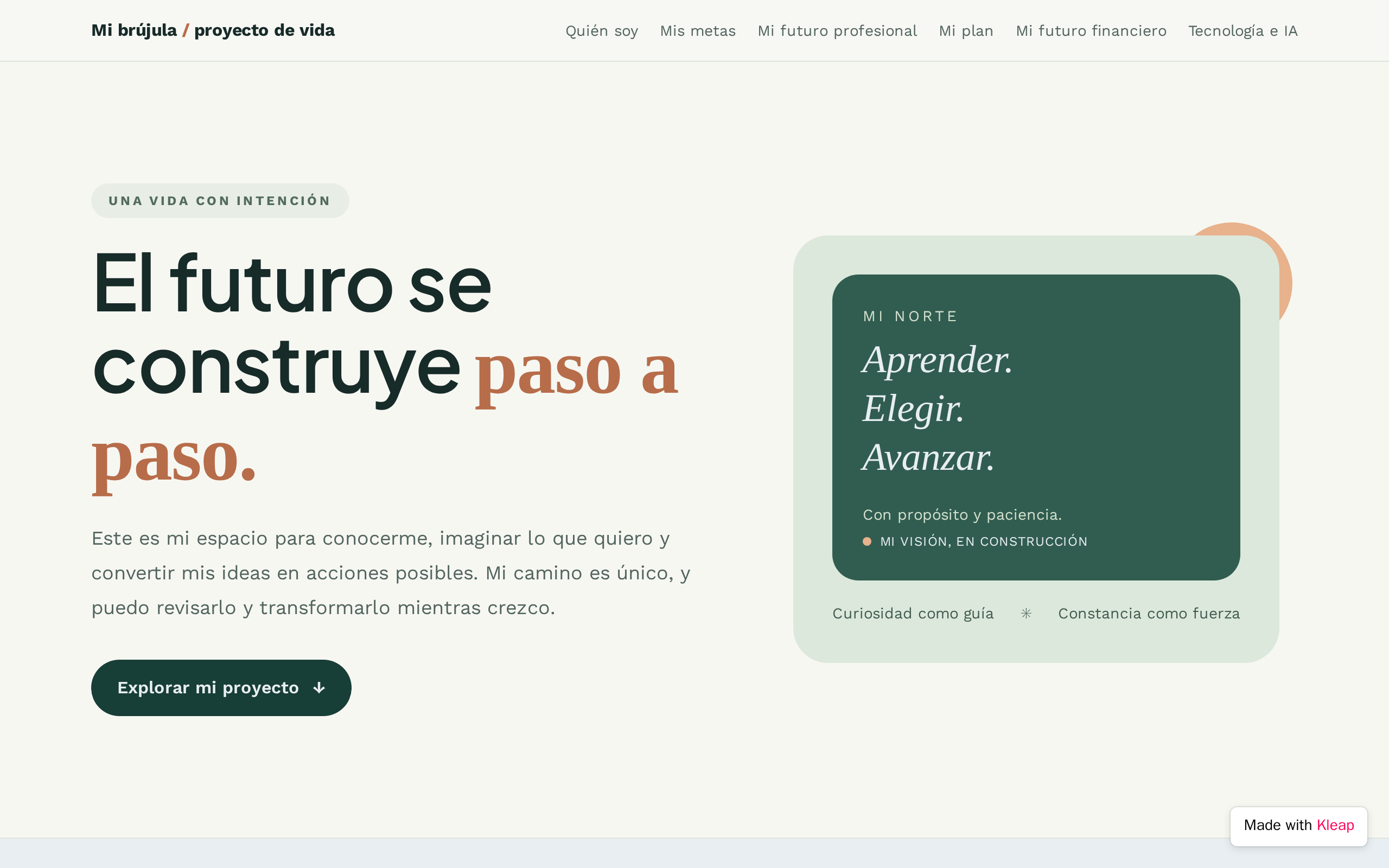
Task: Click the orange dot beside MI VISIÓN
Action: (x=867, y=541)
